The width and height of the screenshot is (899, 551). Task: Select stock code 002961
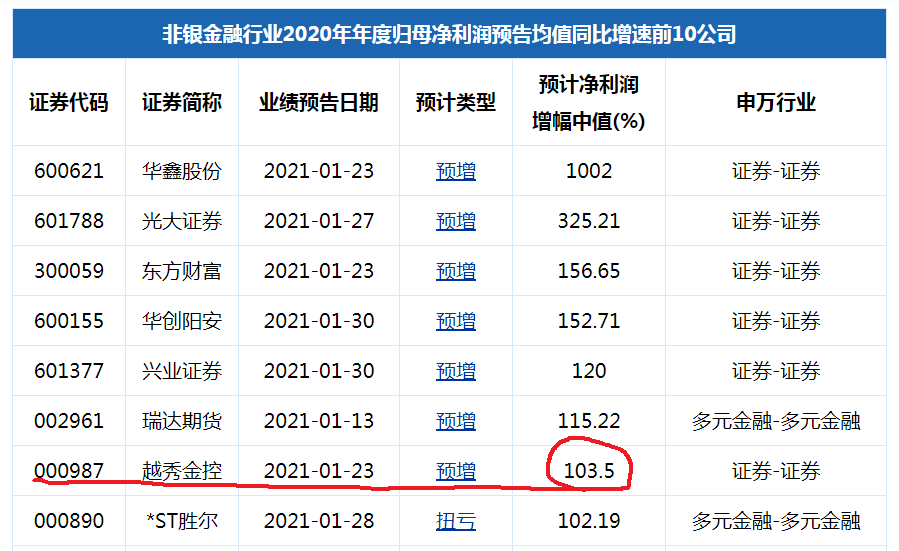tap(69, 421)
